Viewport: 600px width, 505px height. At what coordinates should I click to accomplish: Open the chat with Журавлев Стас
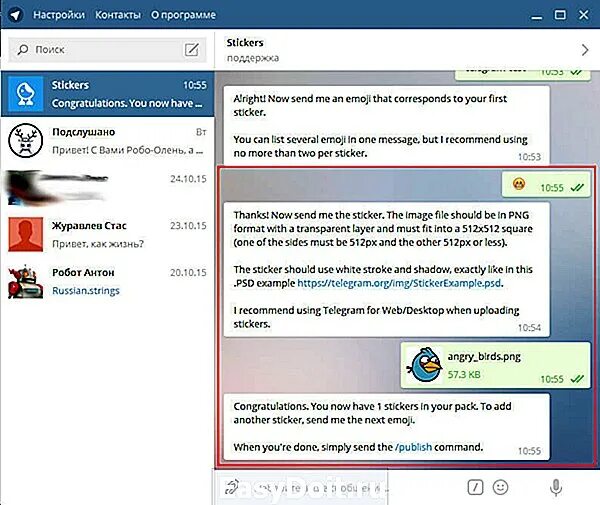(x=108, y=234)
